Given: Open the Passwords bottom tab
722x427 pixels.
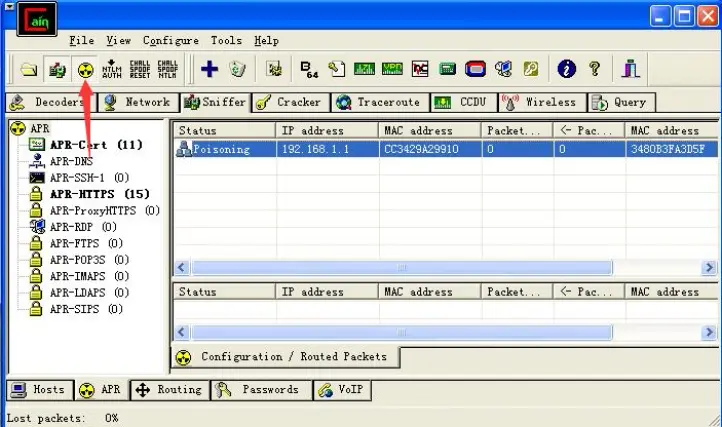Looking at the screenshot, I should (260, 390).
